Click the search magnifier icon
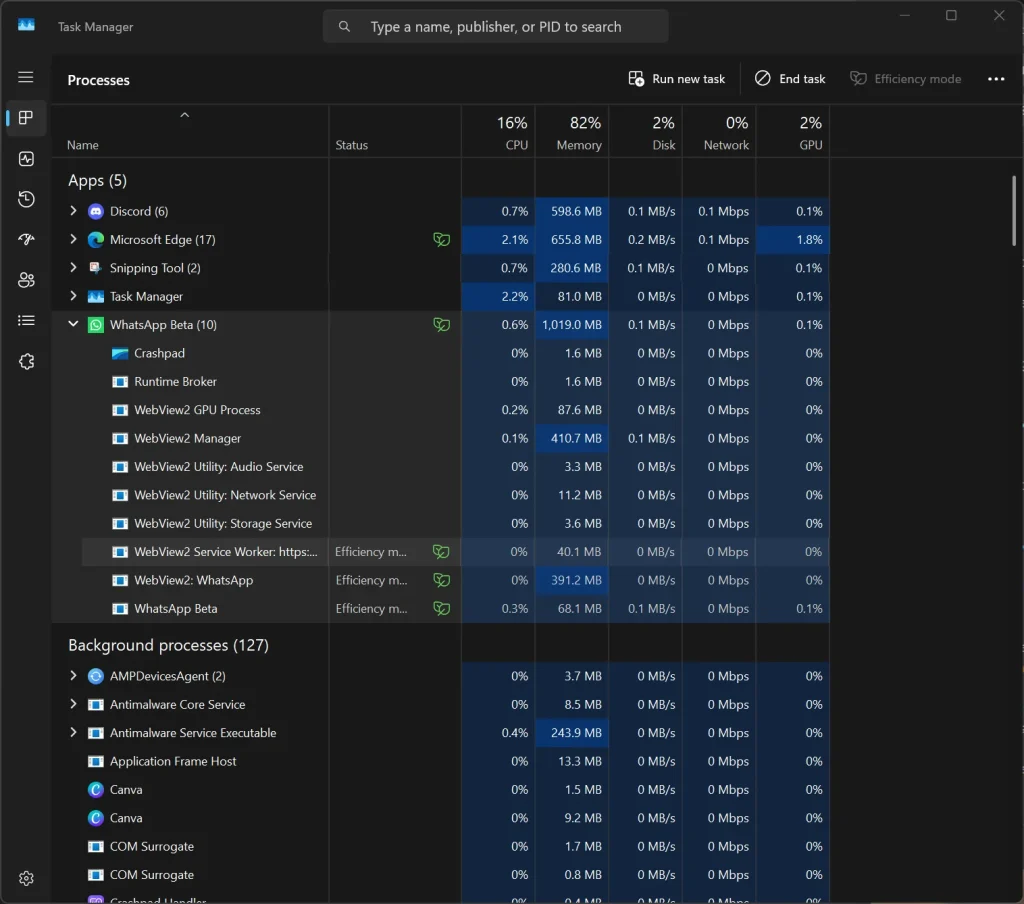Viewport: 1024px width, 904px height. (x=344, y=27)
